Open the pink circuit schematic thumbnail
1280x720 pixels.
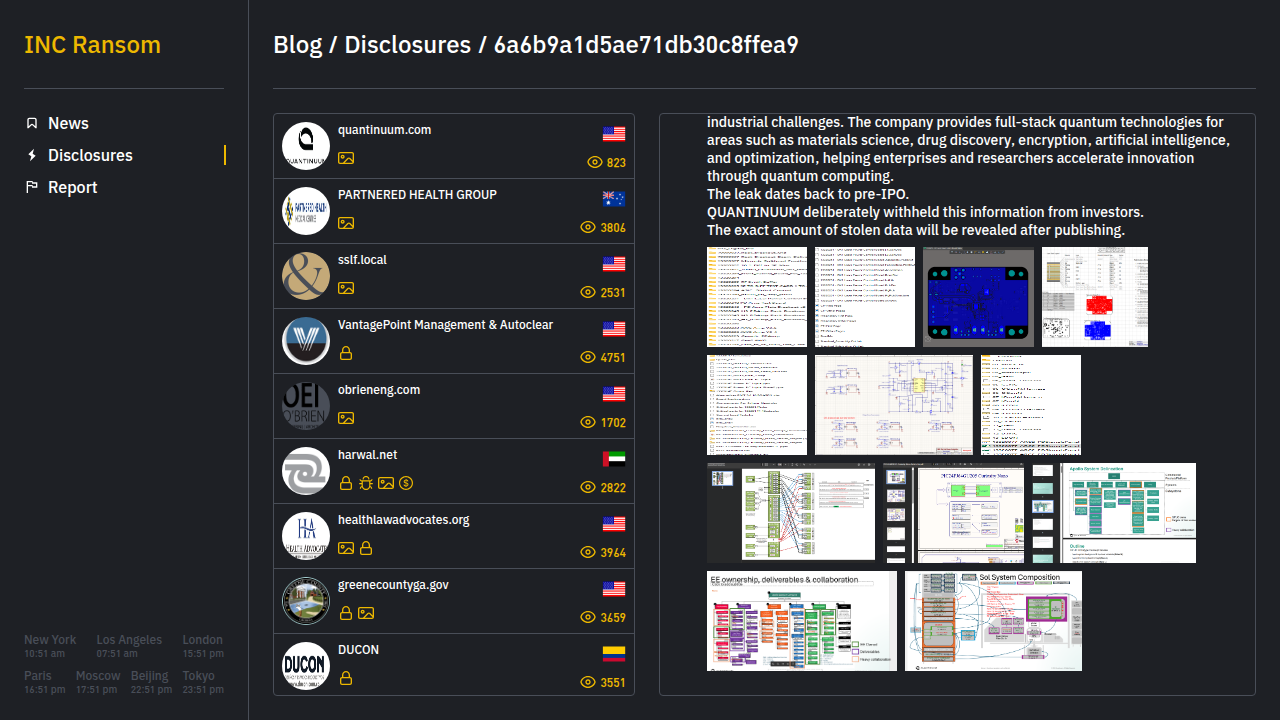point(894,405)
